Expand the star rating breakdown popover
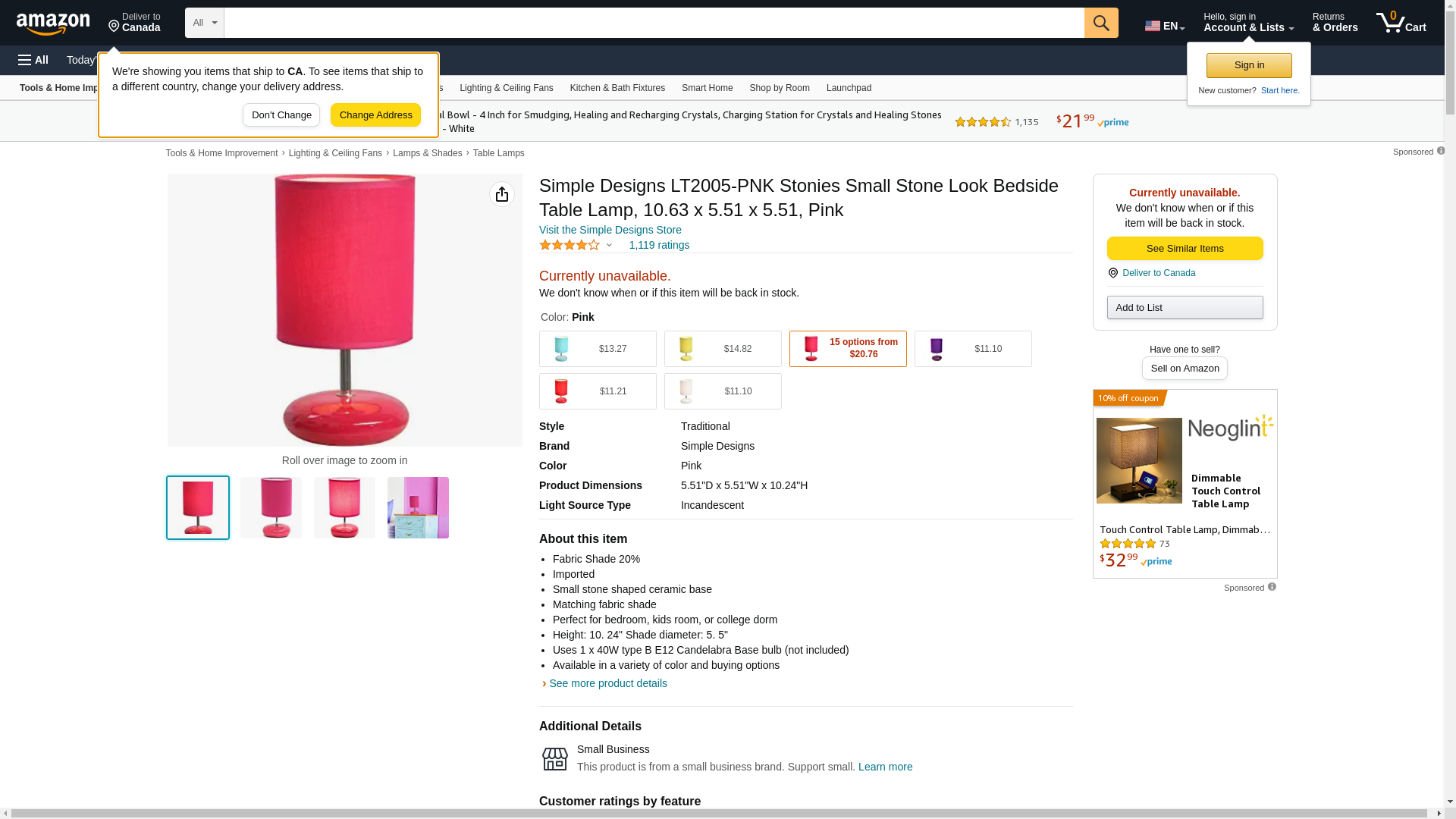The width and height of the screenshot is (1456, 819). tap(609, 245)
